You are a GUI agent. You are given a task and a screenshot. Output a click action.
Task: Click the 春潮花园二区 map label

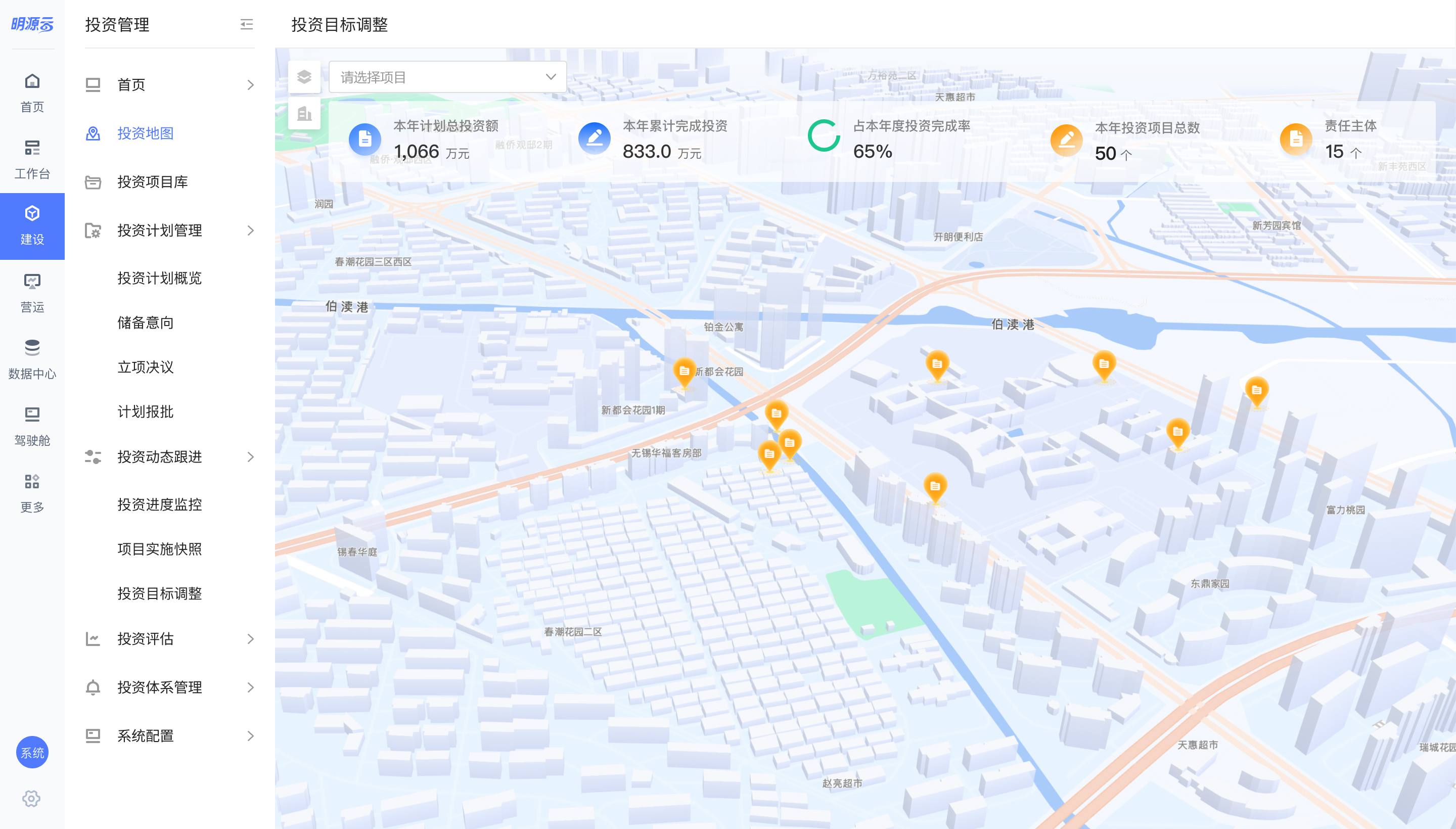572,631
